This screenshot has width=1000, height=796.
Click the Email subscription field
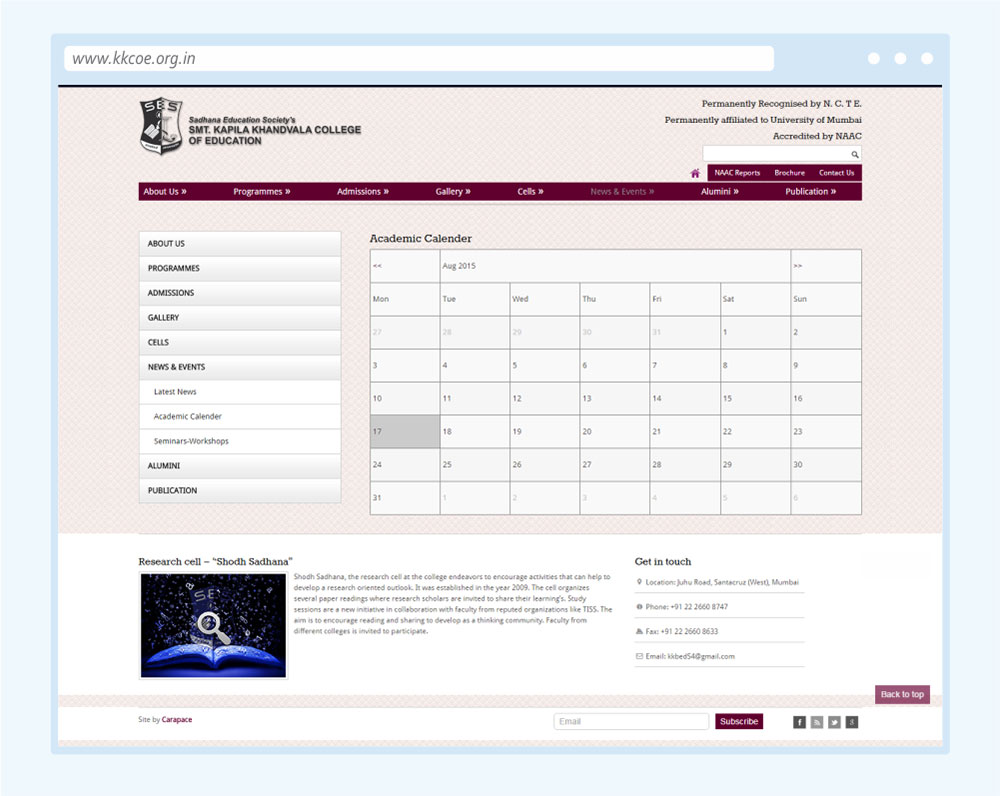tap(631, 721)
